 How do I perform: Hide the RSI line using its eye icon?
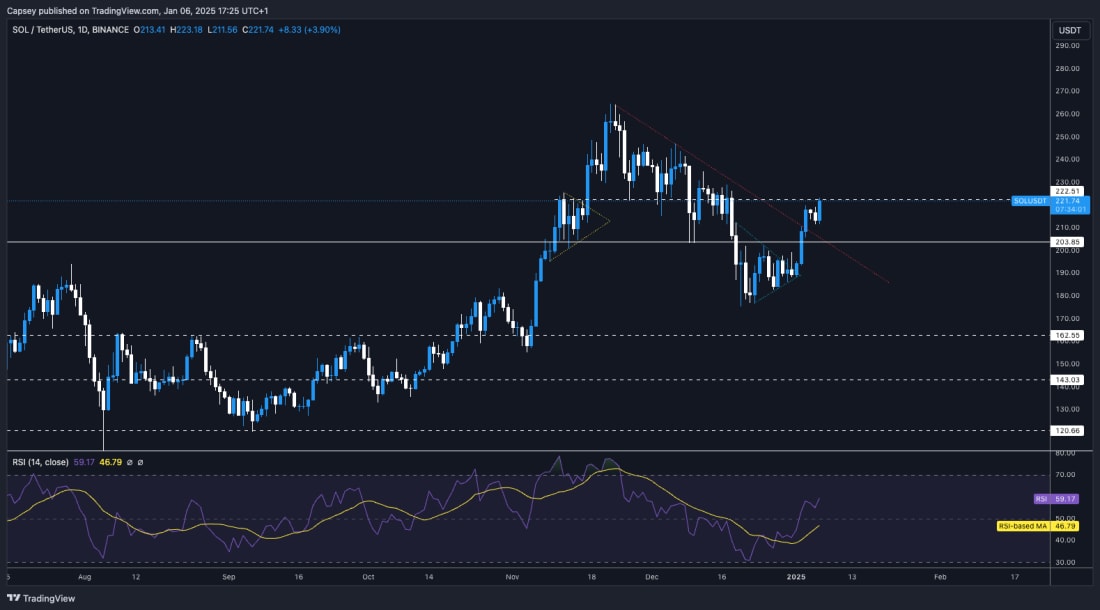[130, 462]
